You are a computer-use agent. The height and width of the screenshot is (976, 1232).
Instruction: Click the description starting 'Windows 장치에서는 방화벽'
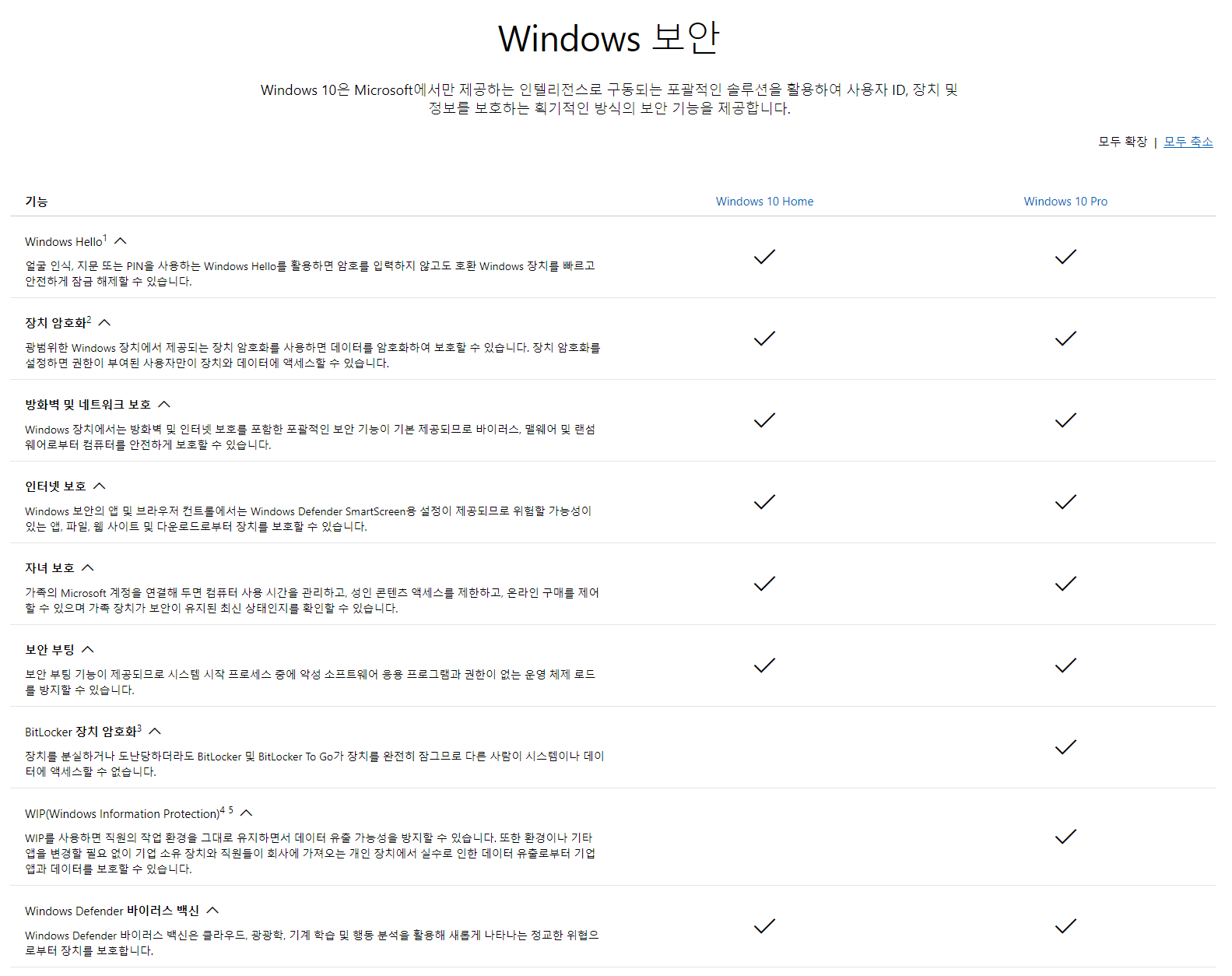310,437
